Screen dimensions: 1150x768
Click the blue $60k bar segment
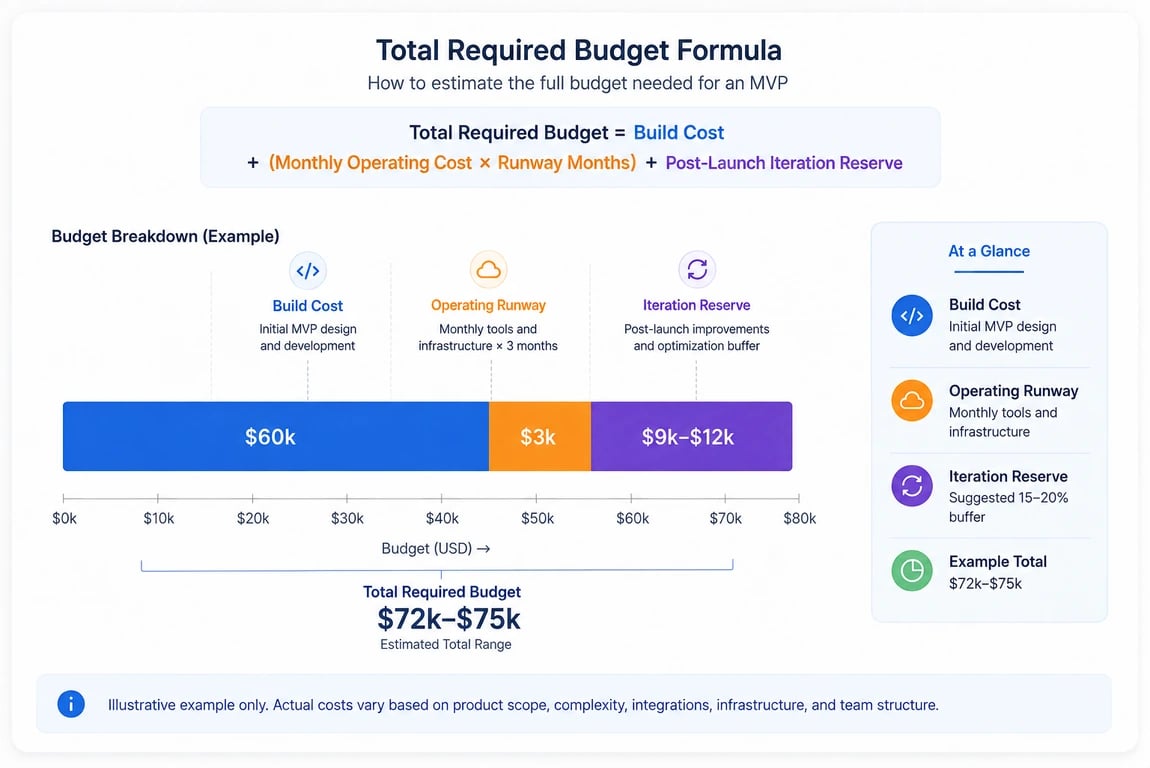(x=276, y=436)
